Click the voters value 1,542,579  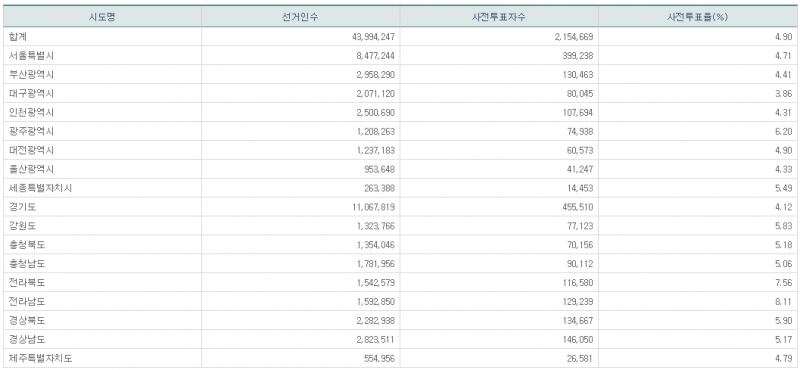(375, 283)
